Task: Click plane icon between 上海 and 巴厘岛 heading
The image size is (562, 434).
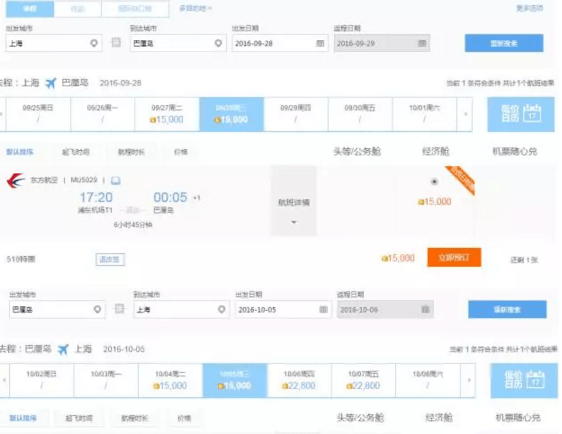Action: [51, 83]
